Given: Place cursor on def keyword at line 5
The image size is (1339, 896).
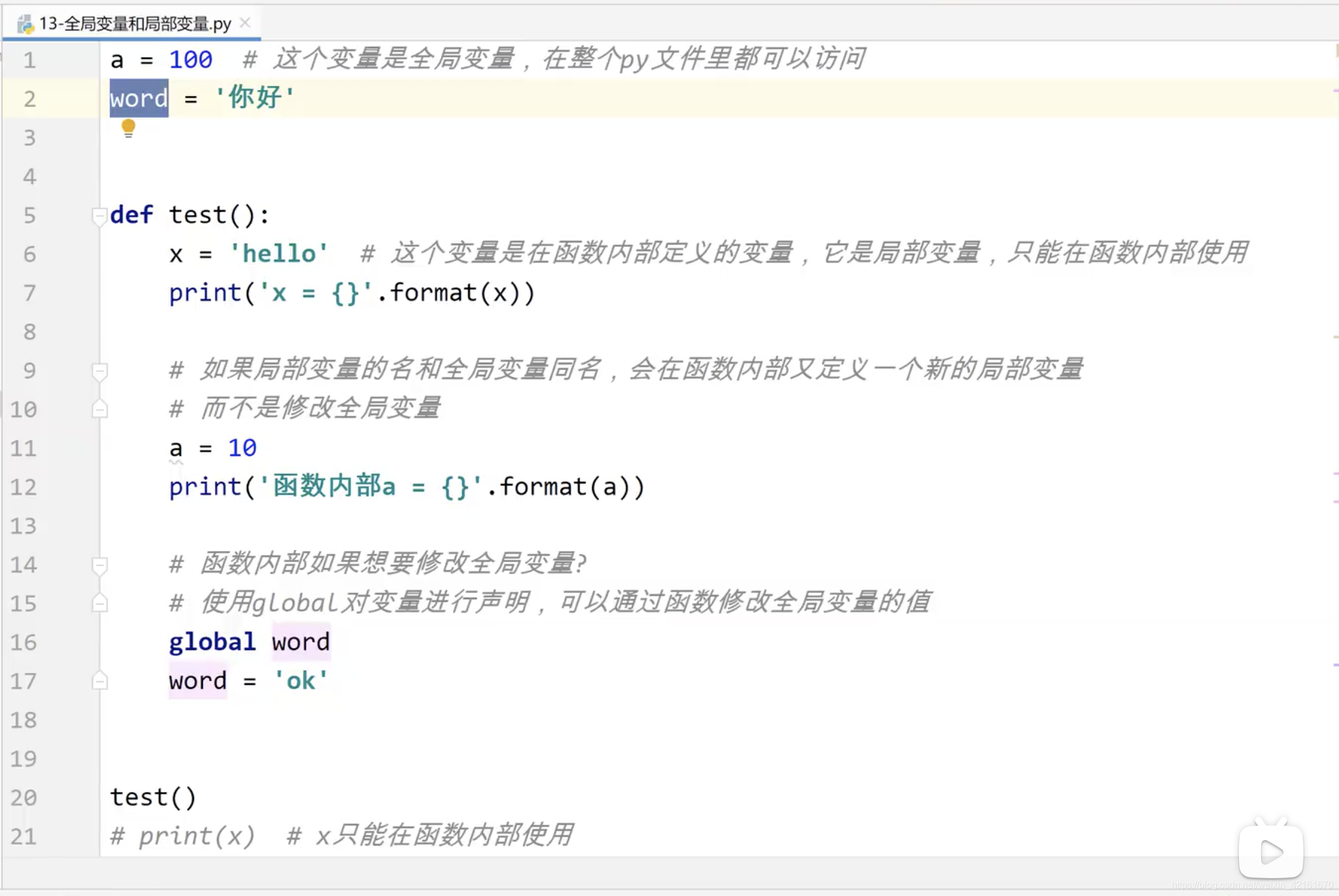Looking at the screenshot, I should coord(132,215).
